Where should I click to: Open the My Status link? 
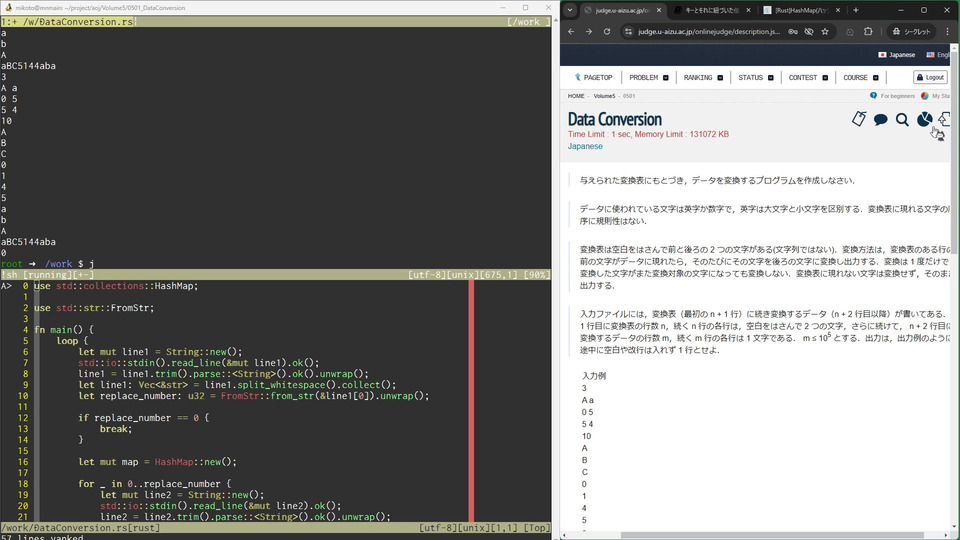click(x=936, y=96)
